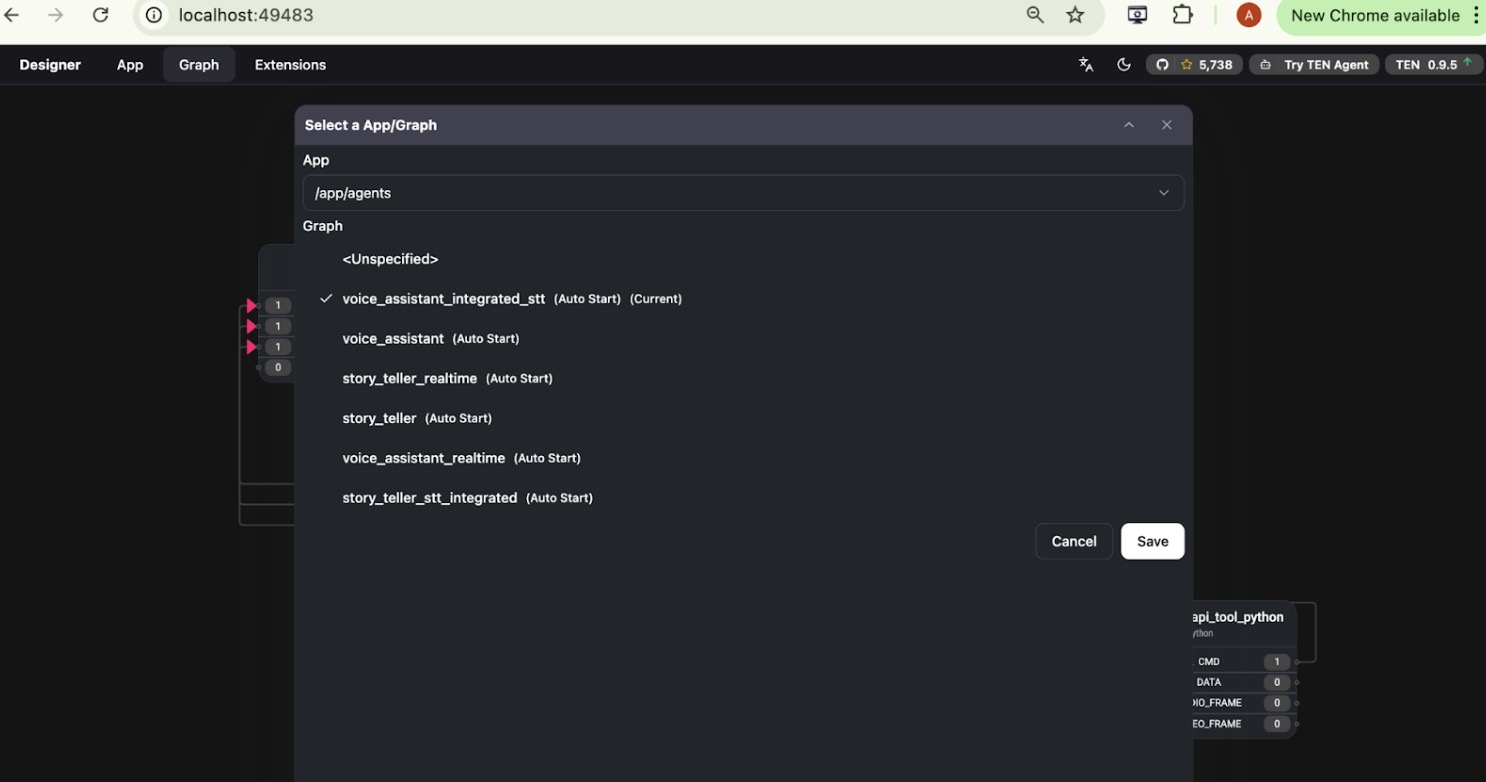Open the language translation icon
The width and height of the screenshot is (1486, 782).
(x=1086, y=65)
